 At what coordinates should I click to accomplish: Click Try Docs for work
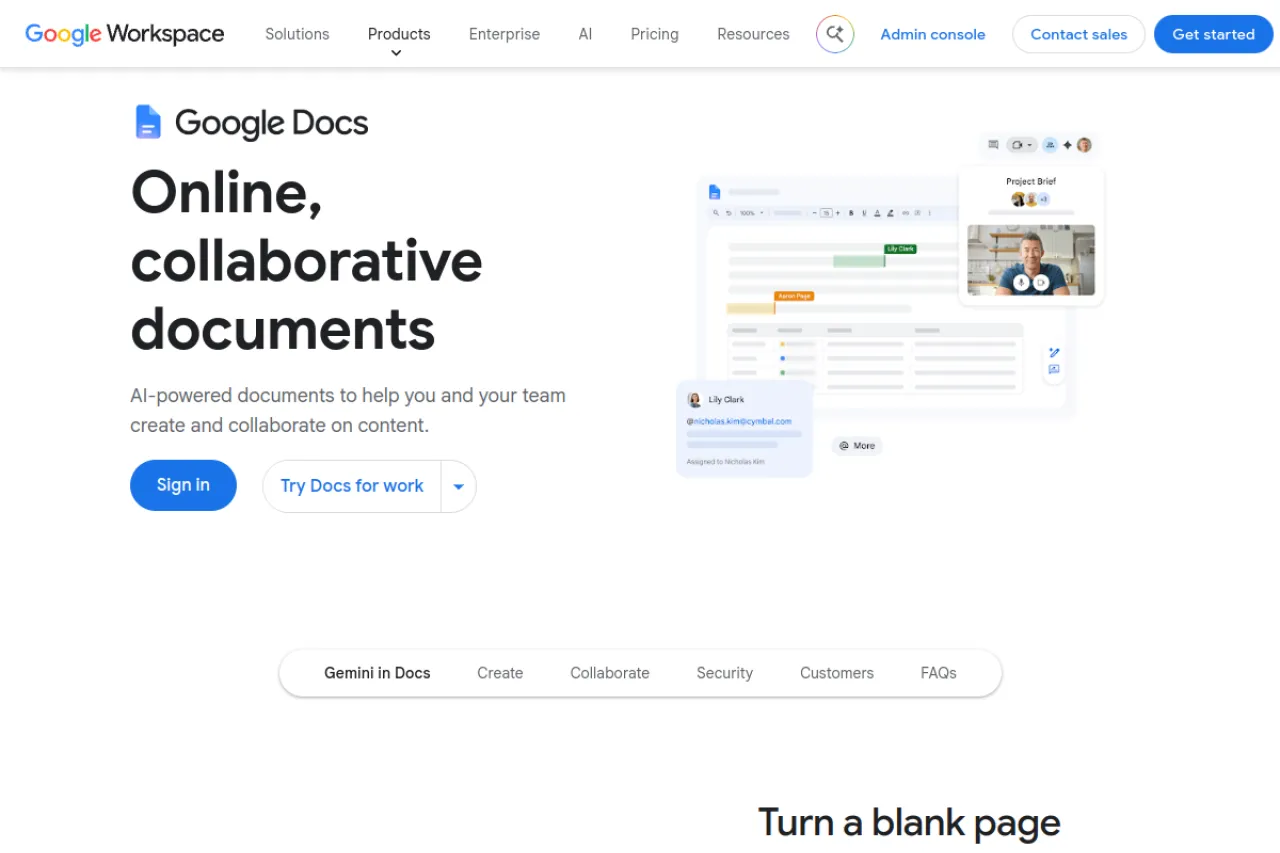pyautogui.click(x=352, y=486)
